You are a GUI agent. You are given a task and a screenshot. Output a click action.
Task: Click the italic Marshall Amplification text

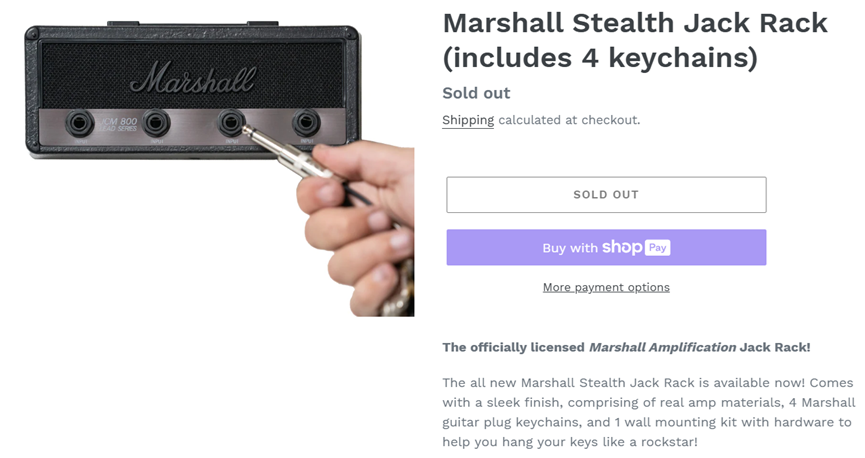tap(661, 347)
